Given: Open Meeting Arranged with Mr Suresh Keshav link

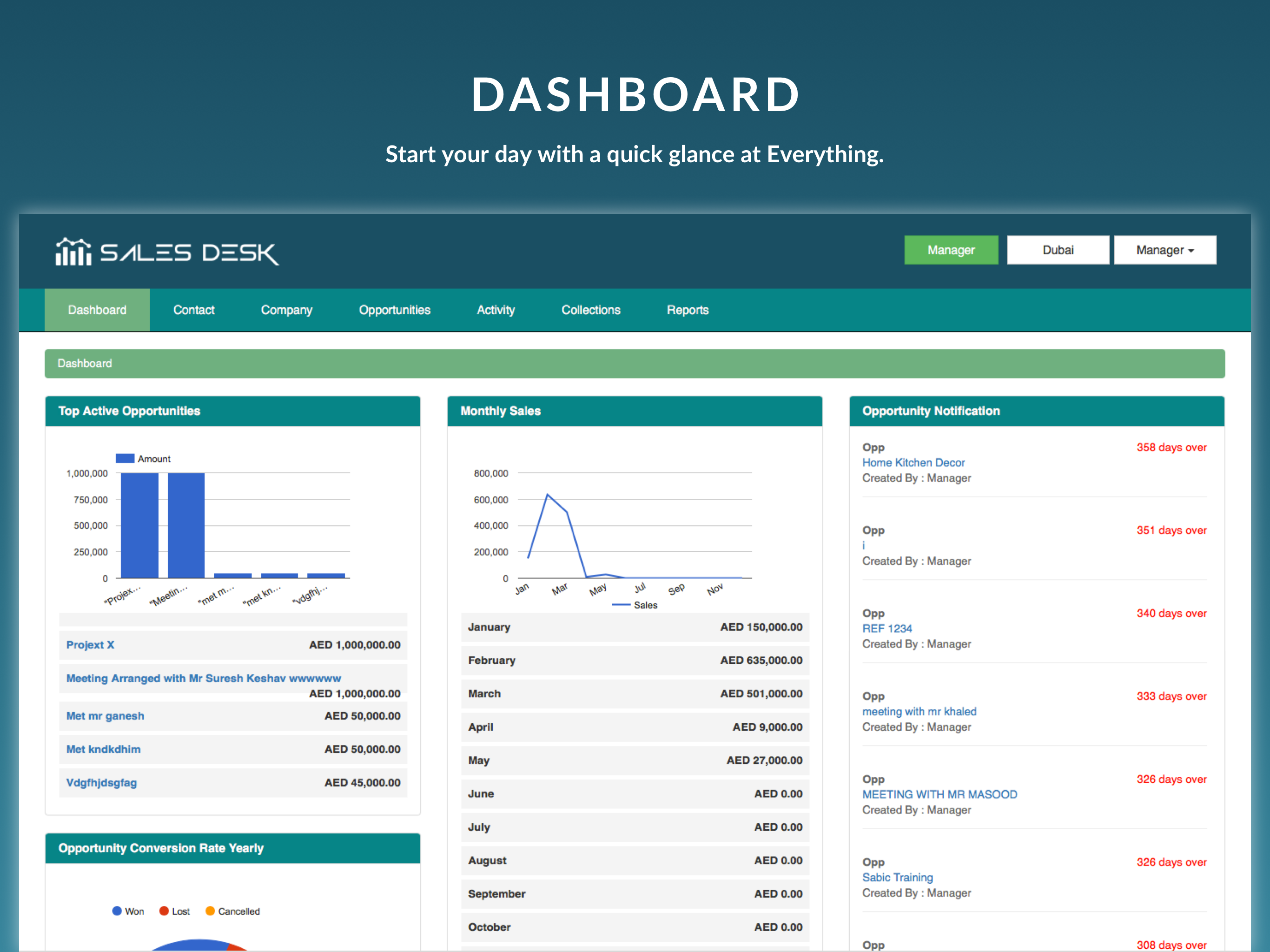Looking at the screenshot, I should (x=203, y=678).
